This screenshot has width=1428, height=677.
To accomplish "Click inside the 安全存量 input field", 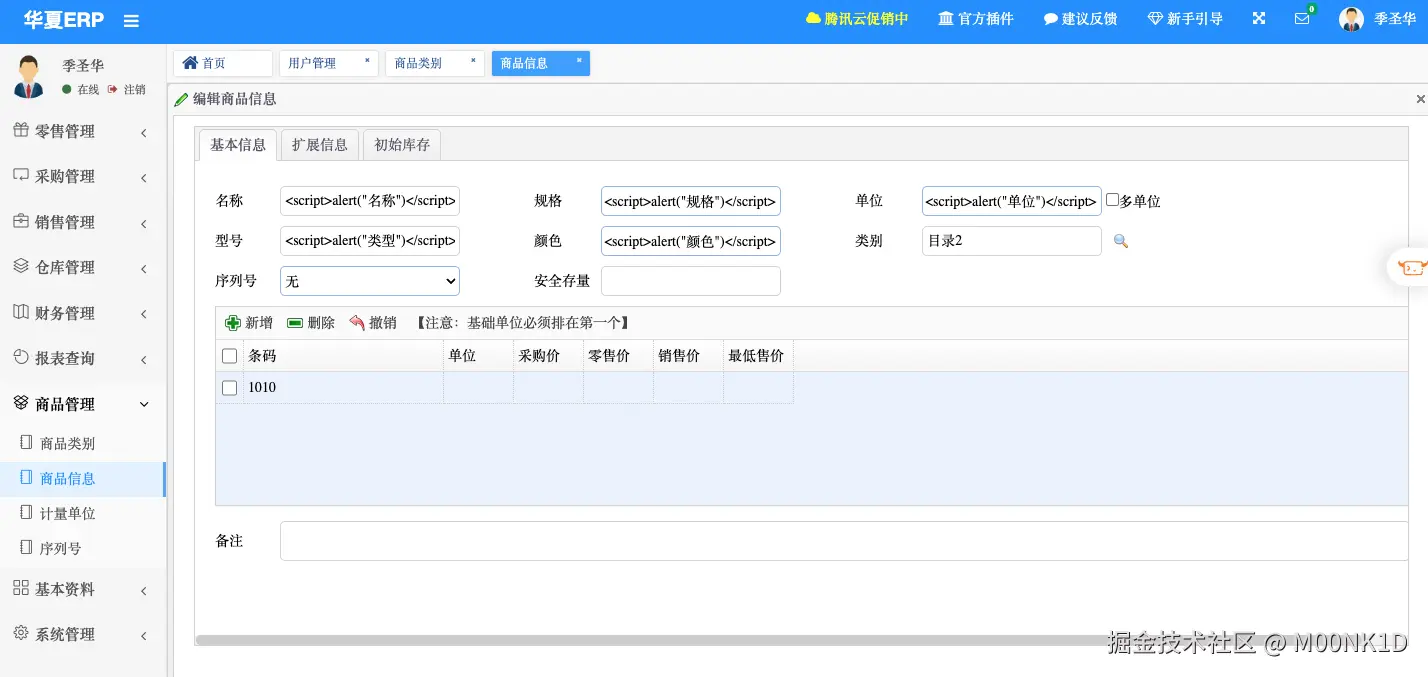I will click(x=690, y=281).
